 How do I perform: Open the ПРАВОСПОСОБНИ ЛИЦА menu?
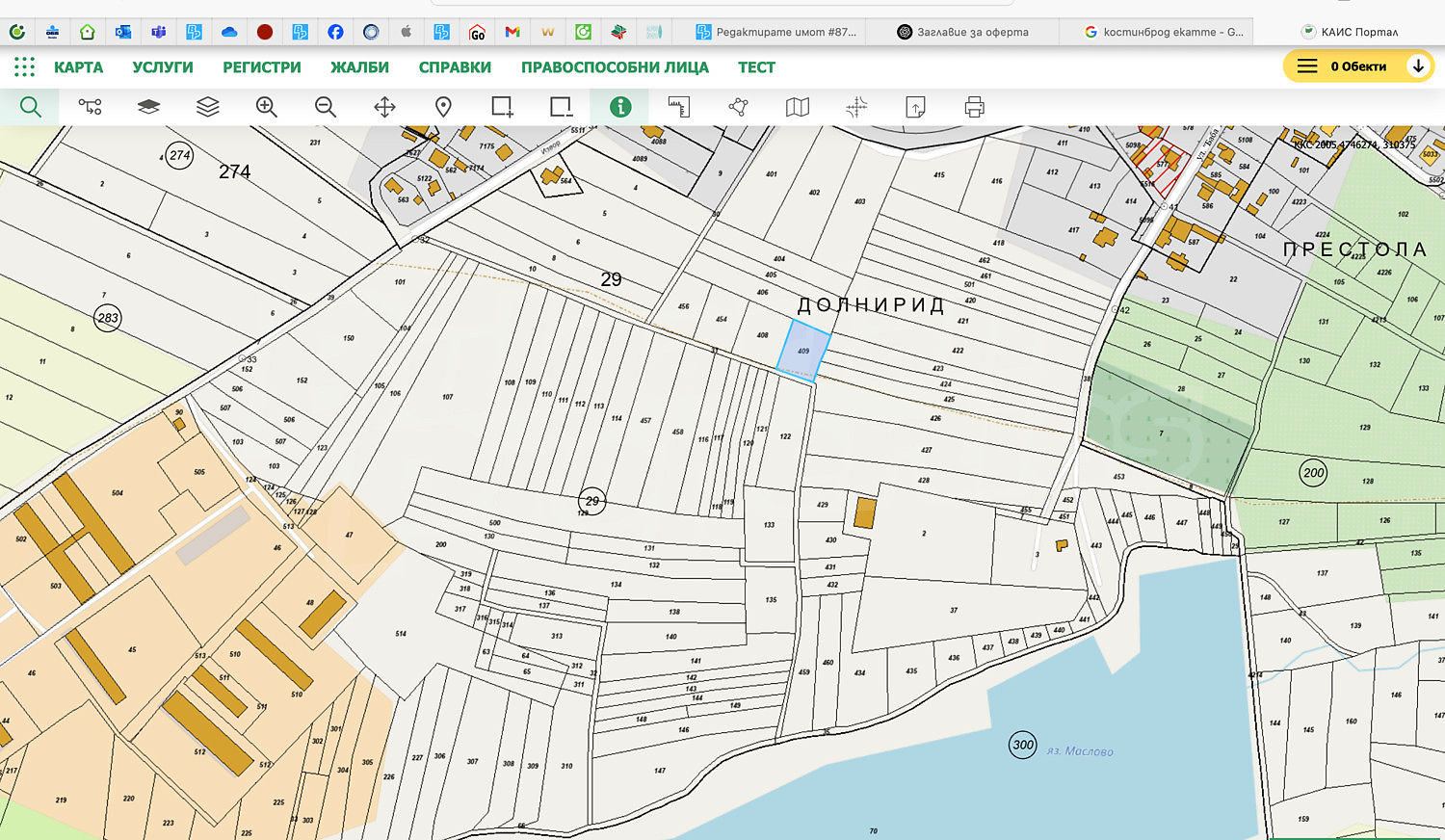615,67
